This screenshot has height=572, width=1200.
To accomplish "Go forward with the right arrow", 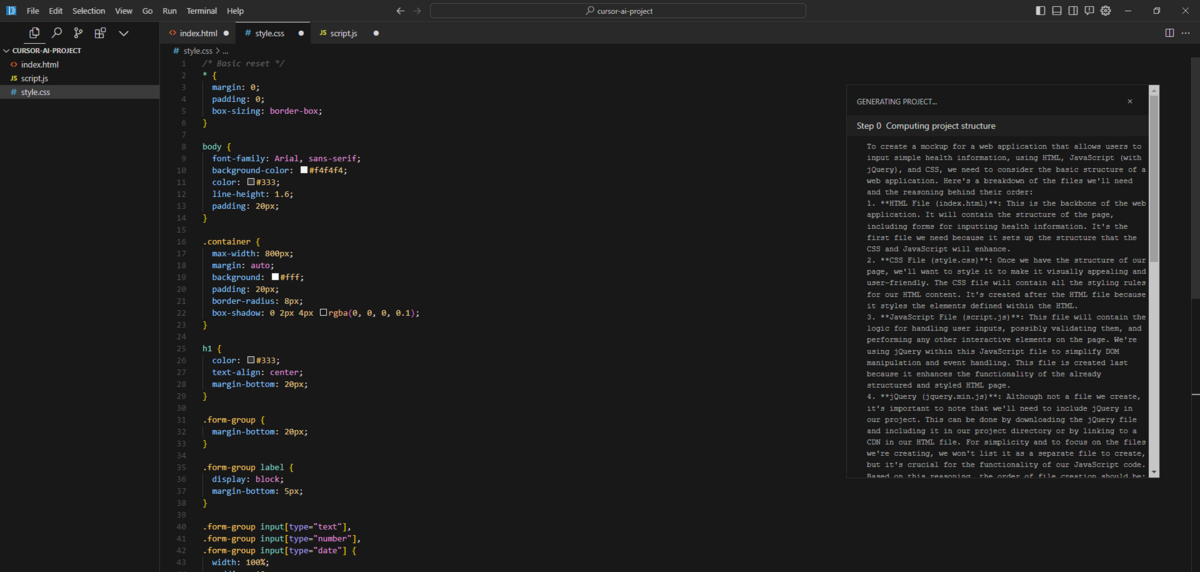I will (x=417, y=10).
